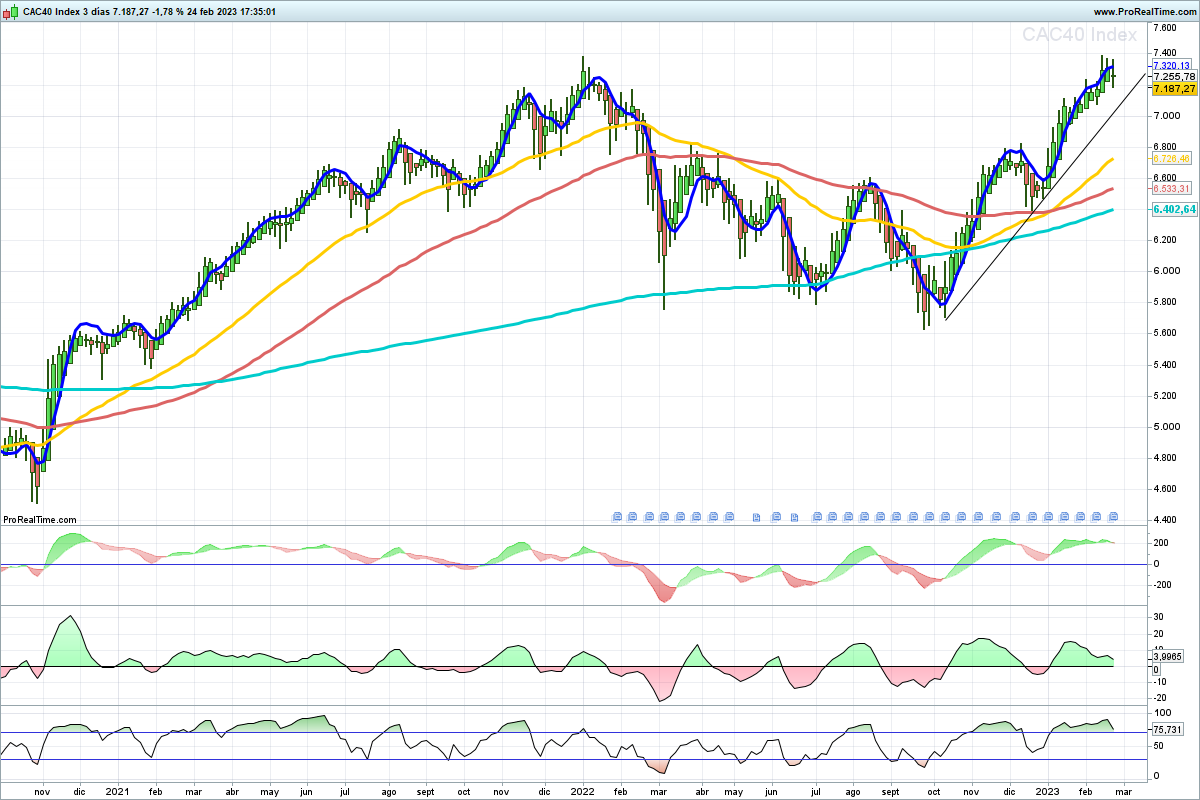Open the leftmost news event icon on the chart
The image size is (1200, 800).
(x=617, y=517)
